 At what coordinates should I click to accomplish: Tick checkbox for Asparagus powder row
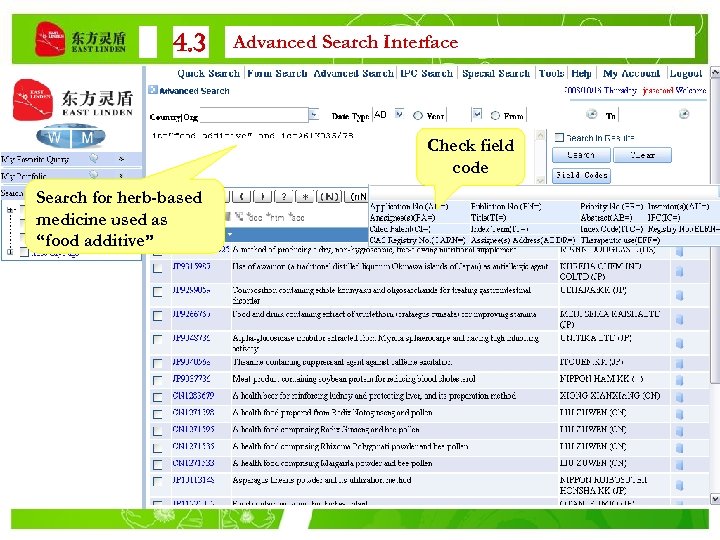[x=158, y=481]
